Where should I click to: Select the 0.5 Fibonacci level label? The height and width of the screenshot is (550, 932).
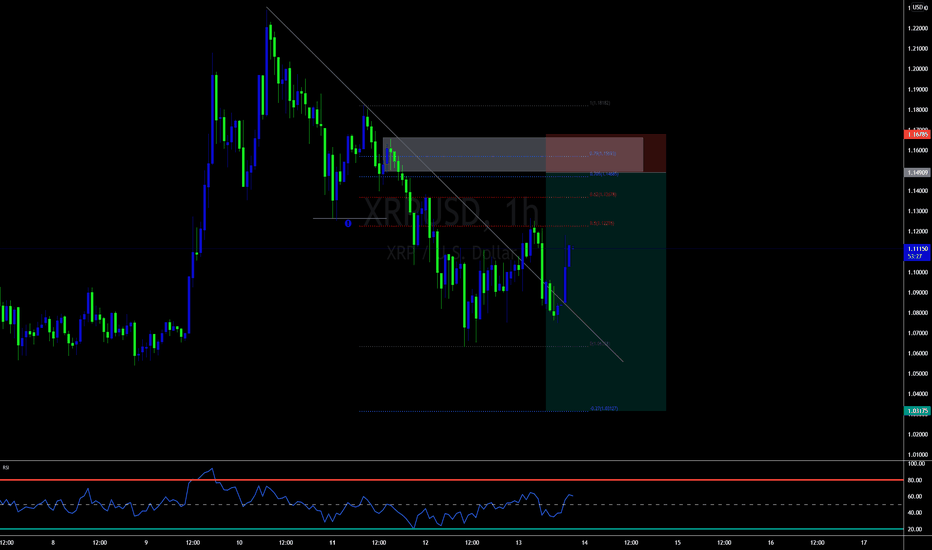click(602, 224)
